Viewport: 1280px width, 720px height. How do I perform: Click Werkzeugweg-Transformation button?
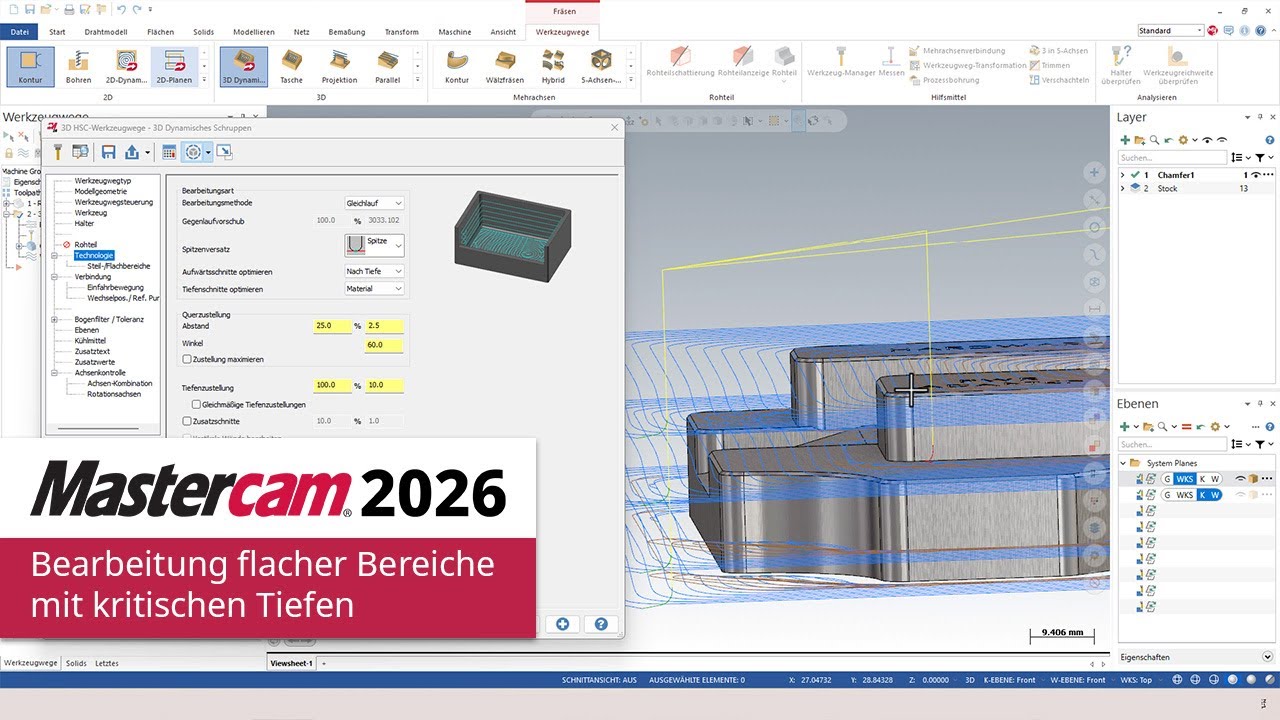[967, 65]
